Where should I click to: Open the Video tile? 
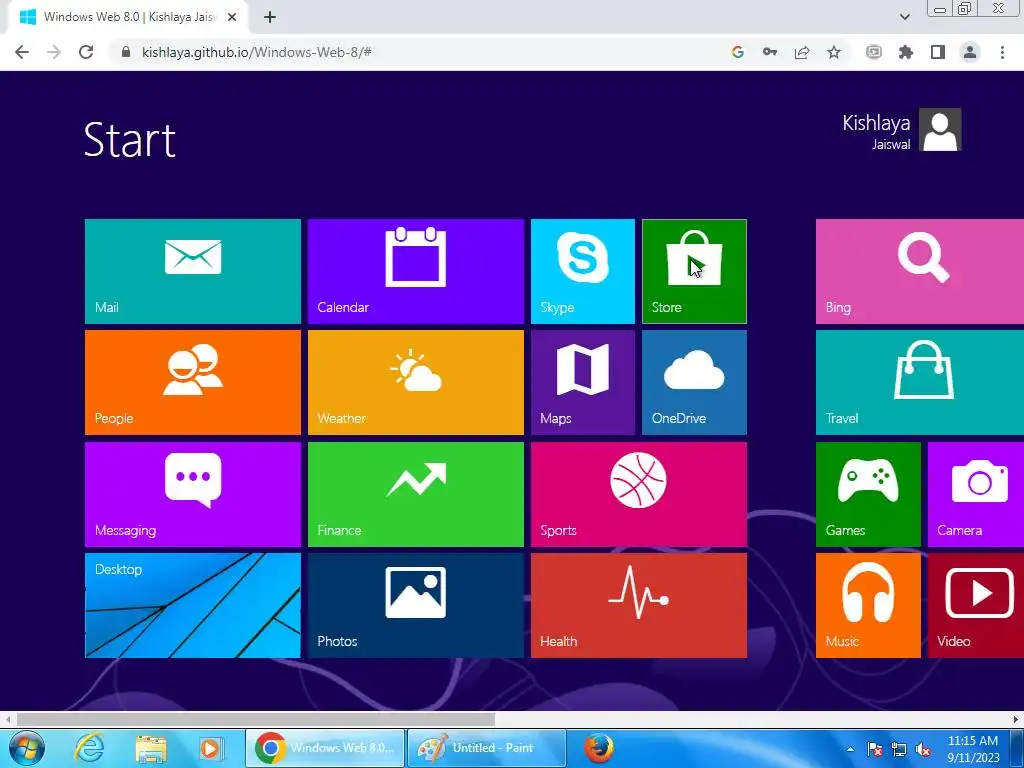(976, 605)
